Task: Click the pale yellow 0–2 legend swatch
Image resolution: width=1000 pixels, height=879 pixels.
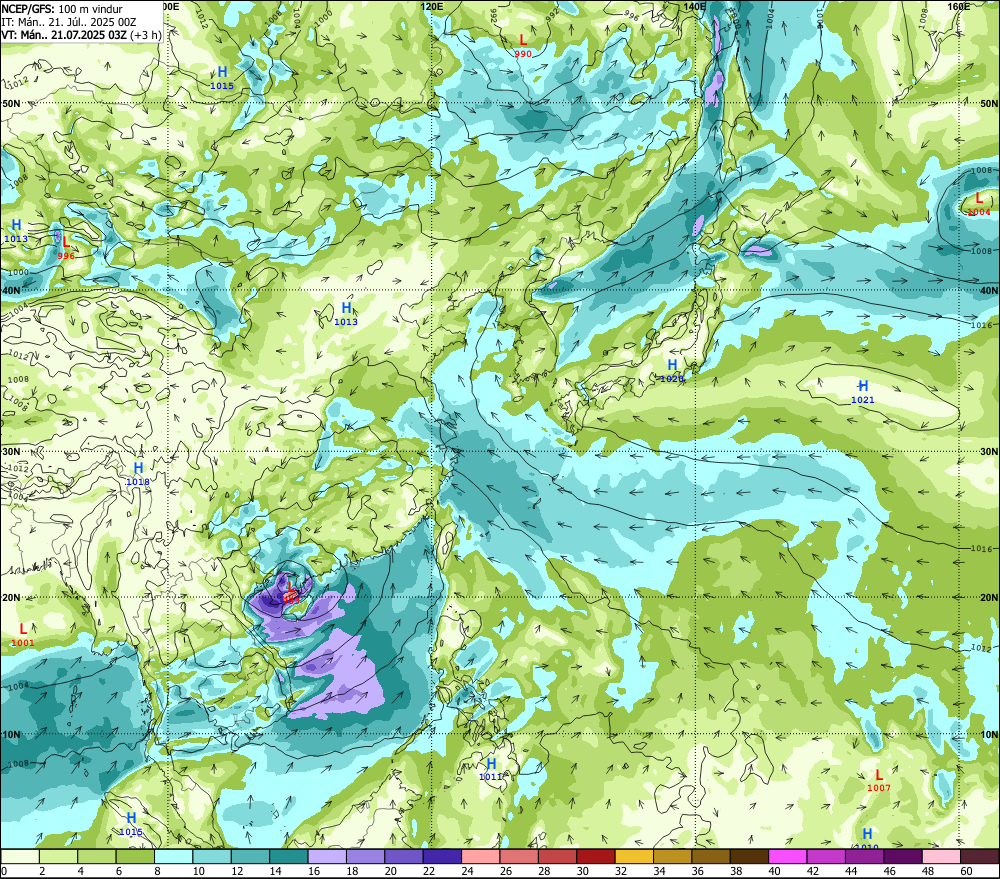Action: pos(20,857)
